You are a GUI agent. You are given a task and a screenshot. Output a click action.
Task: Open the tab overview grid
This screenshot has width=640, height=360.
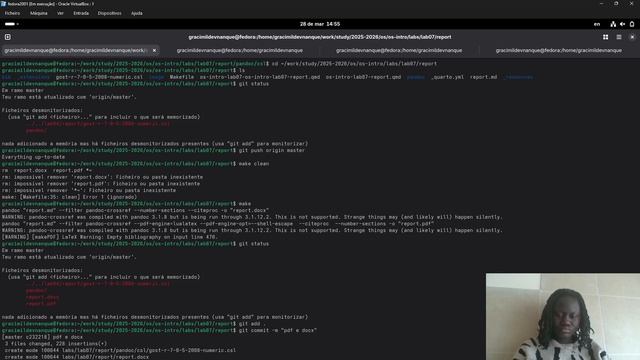(605, 37)
